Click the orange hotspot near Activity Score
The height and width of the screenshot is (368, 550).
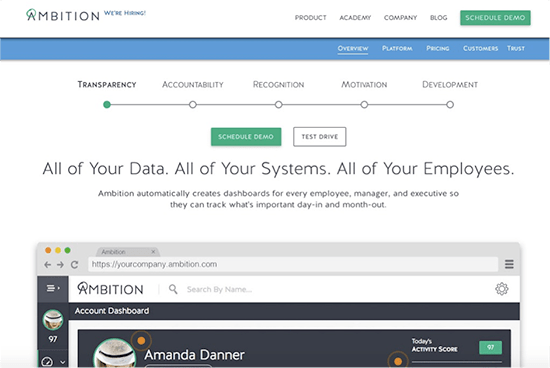[x=398, y=361]
